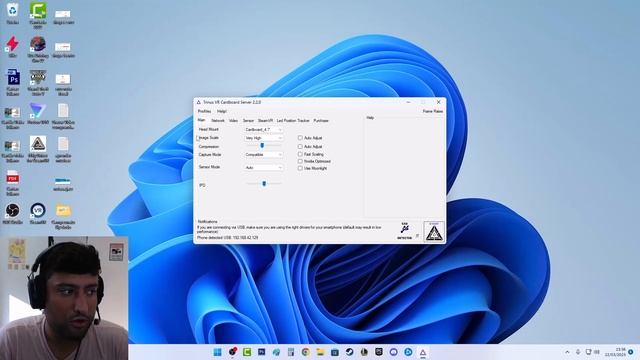The height and width of the screenshot is (360, 640).
Task: Open the Sensor Mode dropdown
Action: click(x=263, y=167)
